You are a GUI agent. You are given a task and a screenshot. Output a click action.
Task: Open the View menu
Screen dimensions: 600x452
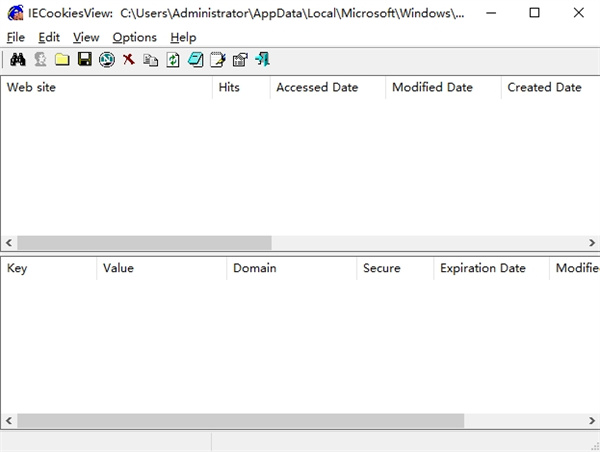[x=86, y=37]
